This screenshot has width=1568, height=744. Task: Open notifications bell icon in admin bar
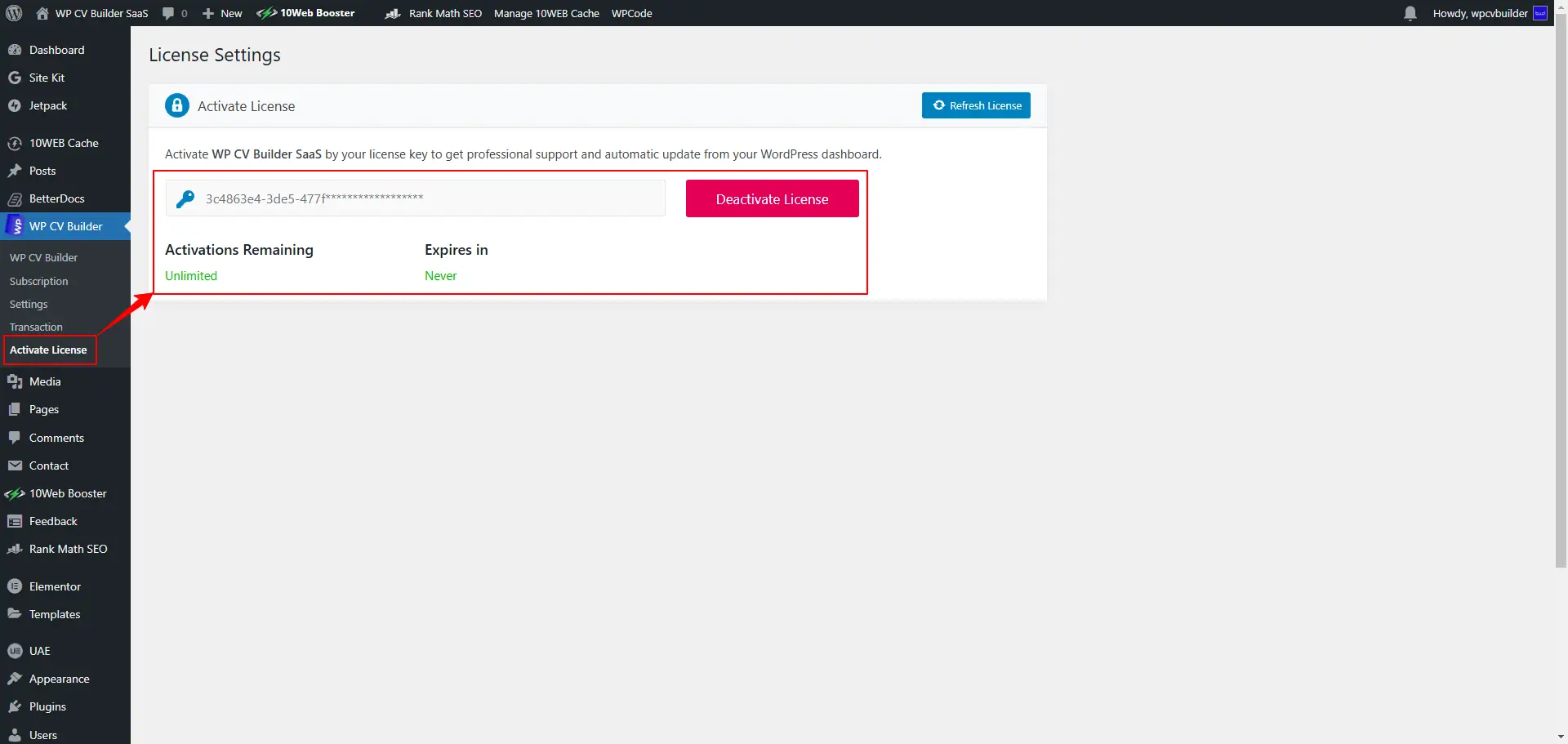[1410, 13]
